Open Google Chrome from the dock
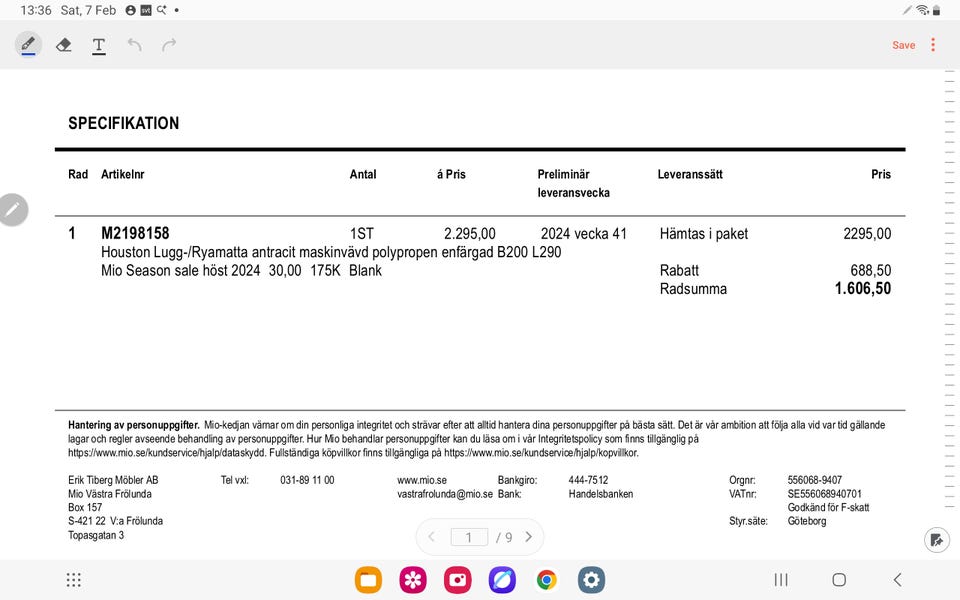960x600 pixels. 547,580
